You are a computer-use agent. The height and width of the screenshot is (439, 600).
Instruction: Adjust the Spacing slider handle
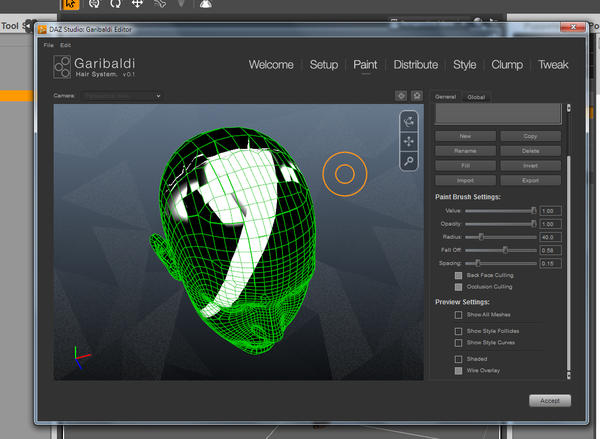click(478, 263)
